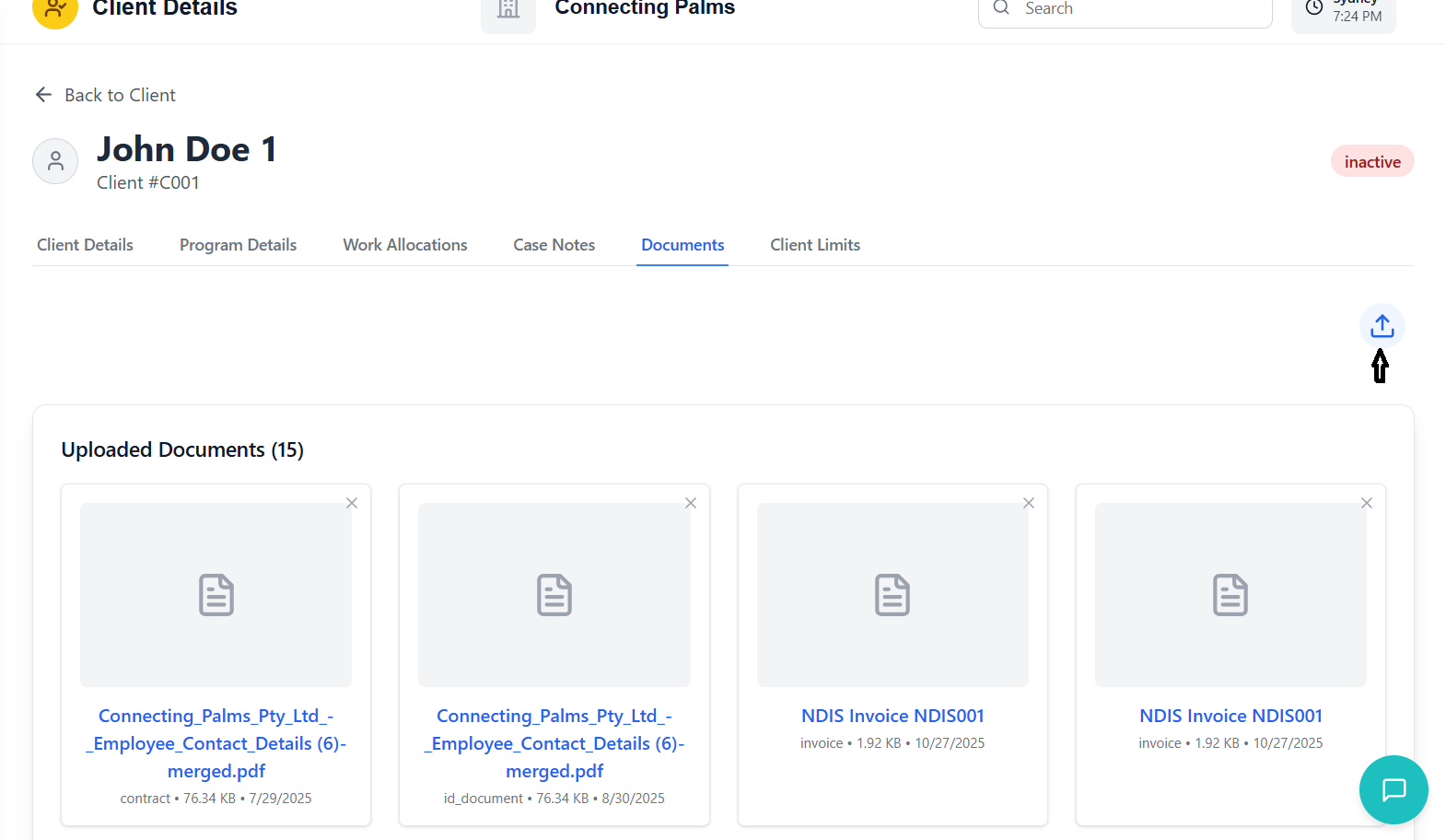Click John Doe's profile avatar icon

[55, 161]
